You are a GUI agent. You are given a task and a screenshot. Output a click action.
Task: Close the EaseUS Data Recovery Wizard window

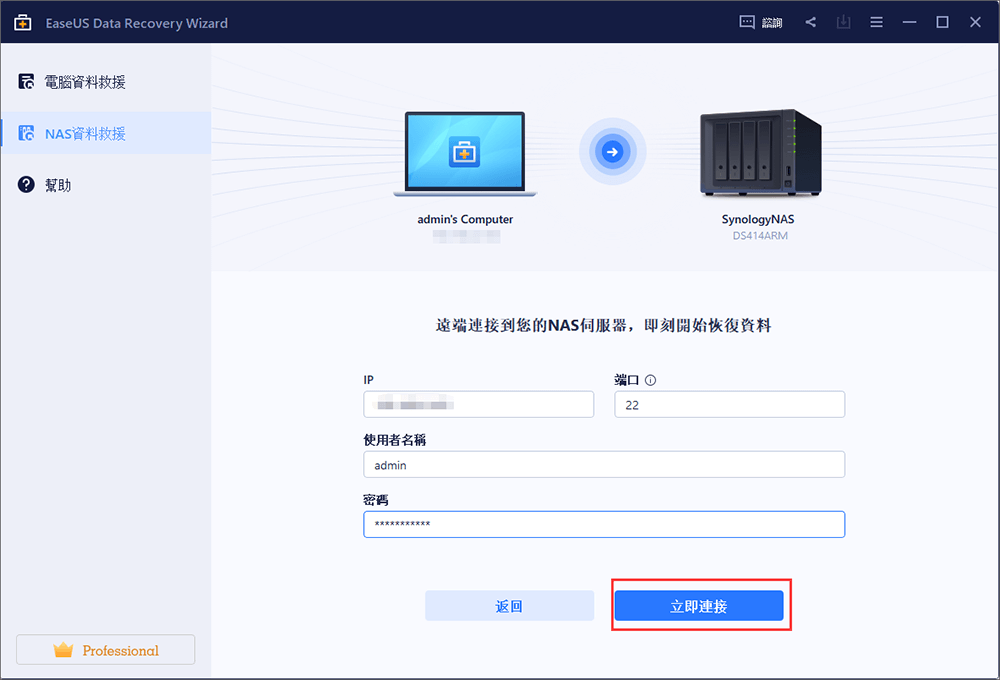point(975,22)
